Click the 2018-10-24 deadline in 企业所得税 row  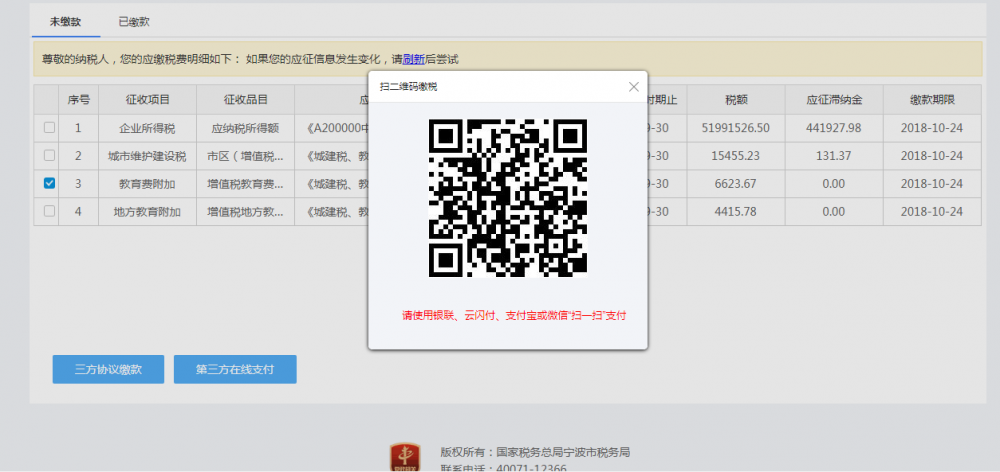click(x=932, y=128)
